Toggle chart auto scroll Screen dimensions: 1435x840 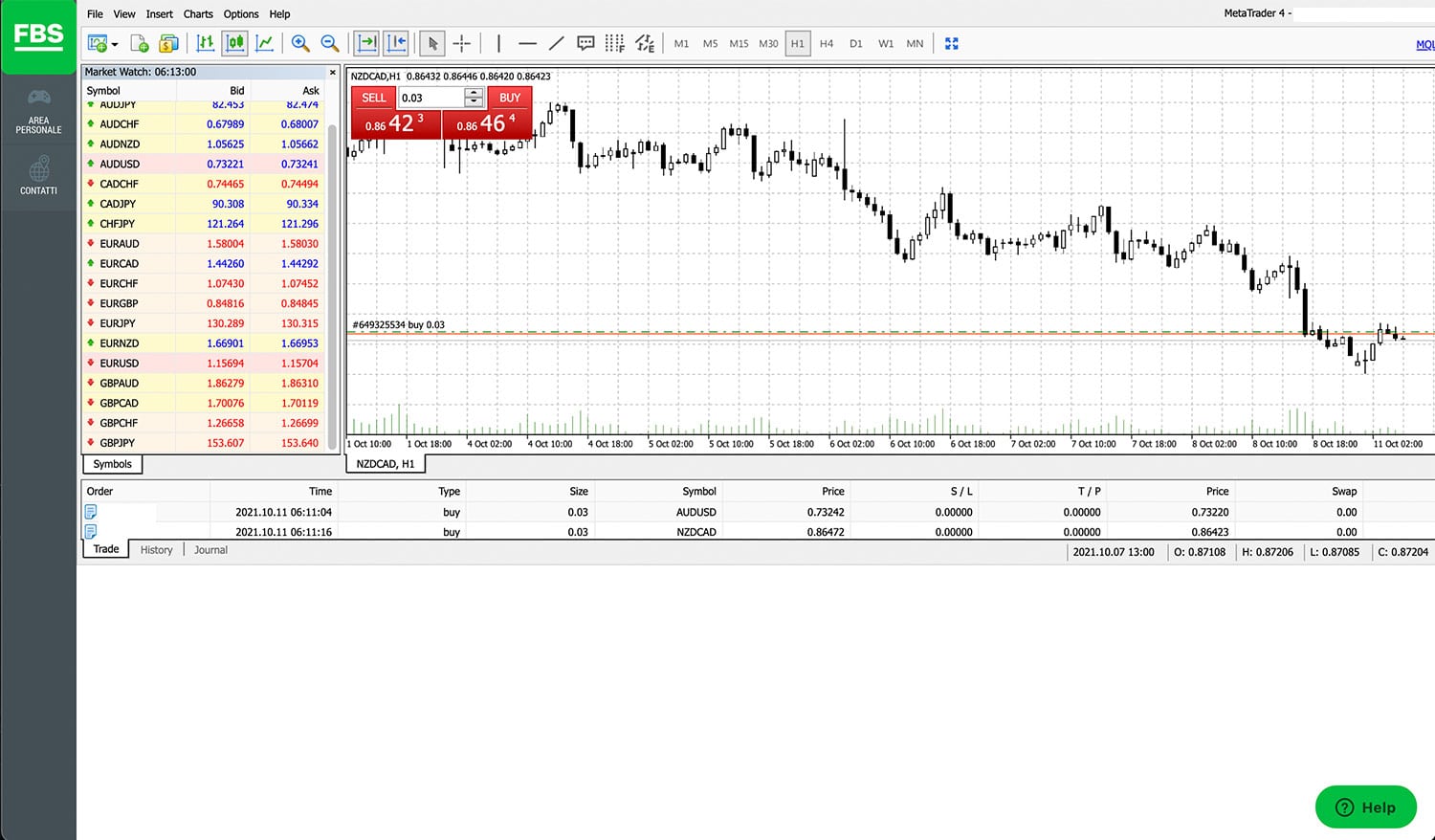[x=366, y=43]
